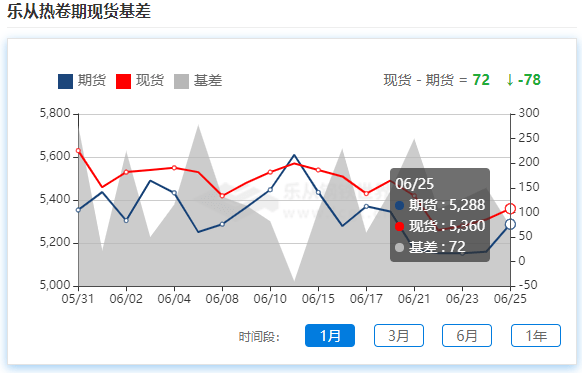
Task: Click the 05/31 x-axis date label
Action: (78, 299)
